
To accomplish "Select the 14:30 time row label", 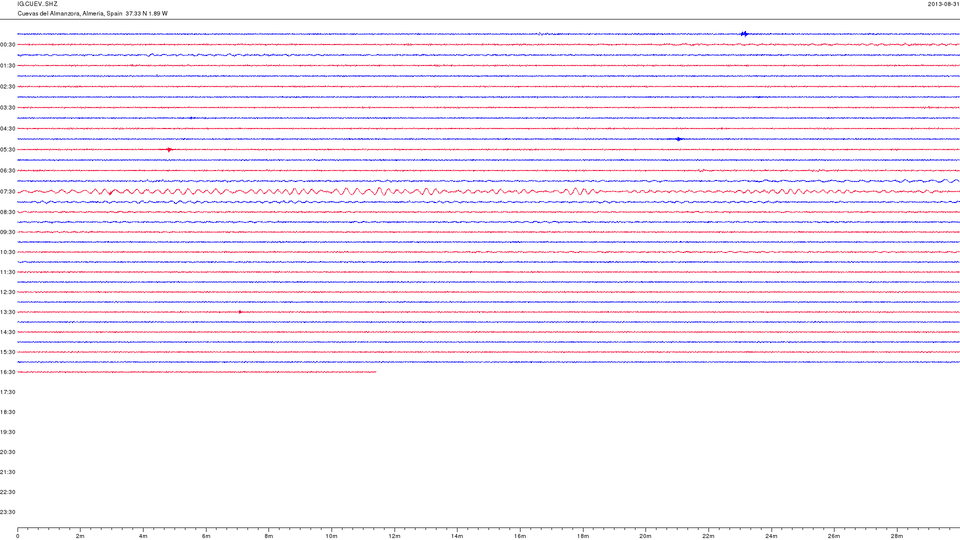I will (x=7, y=332).
